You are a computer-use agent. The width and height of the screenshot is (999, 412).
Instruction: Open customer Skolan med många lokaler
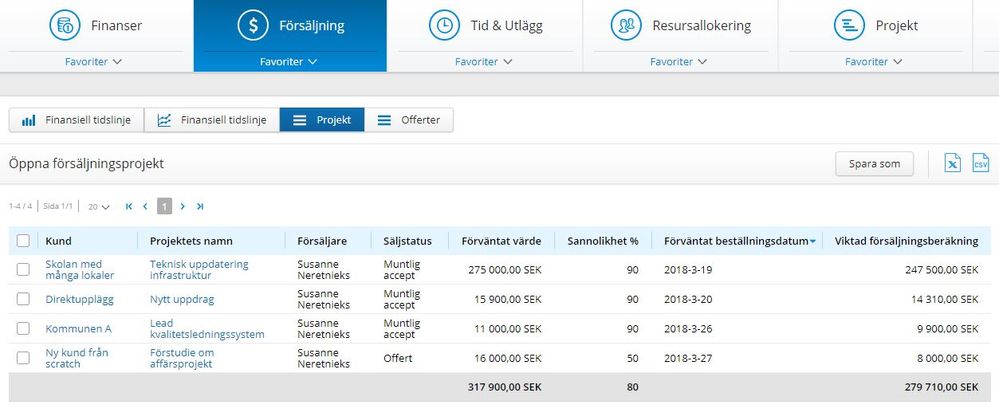[x=80, y=269]
